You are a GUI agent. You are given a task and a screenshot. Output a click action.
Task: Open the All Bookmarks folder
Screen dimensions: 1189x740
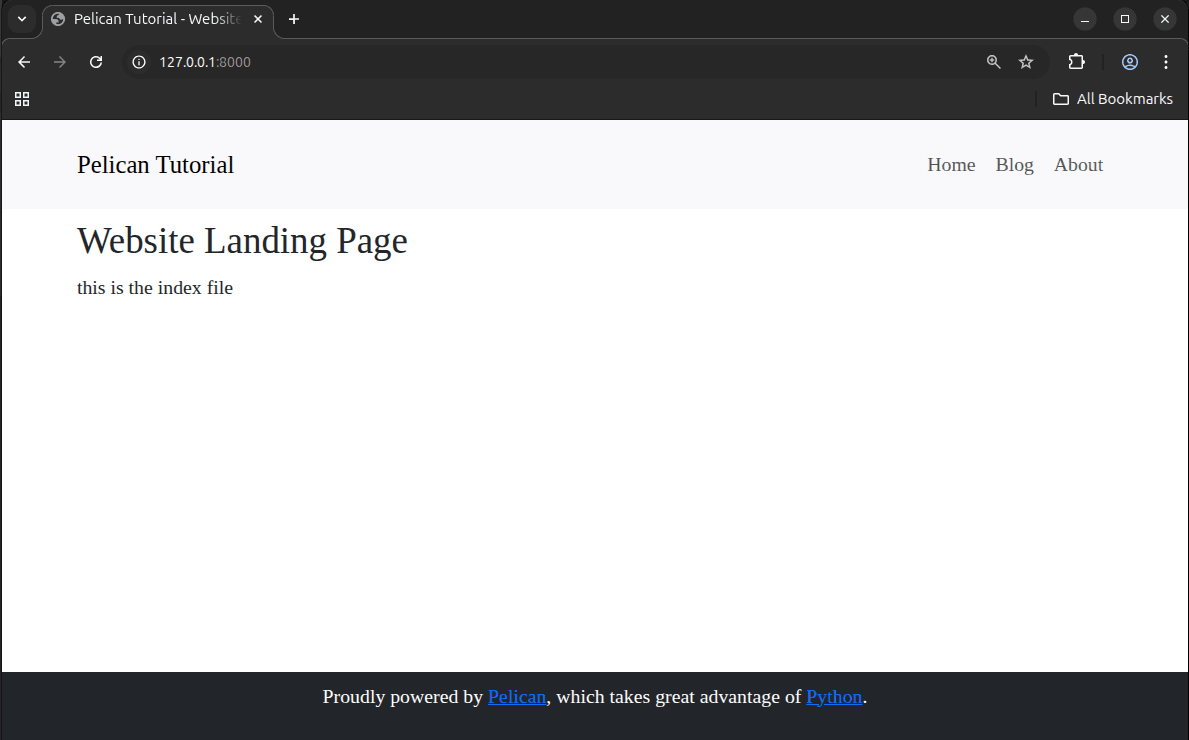[x=1112, y=99]
